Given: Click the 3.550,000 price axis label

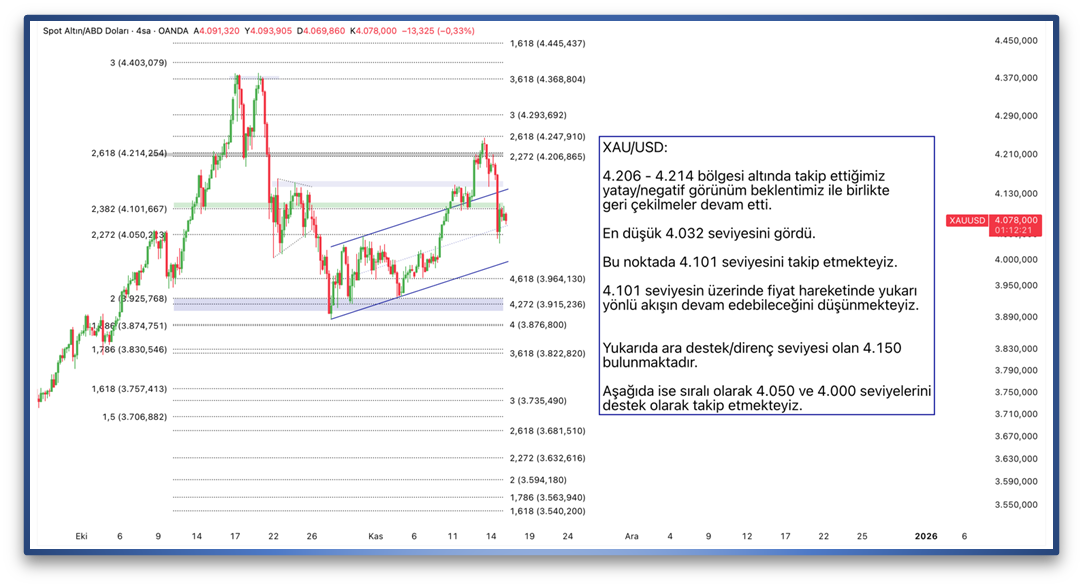Looking at the screenshot, I should click(x=1015, y=505).
